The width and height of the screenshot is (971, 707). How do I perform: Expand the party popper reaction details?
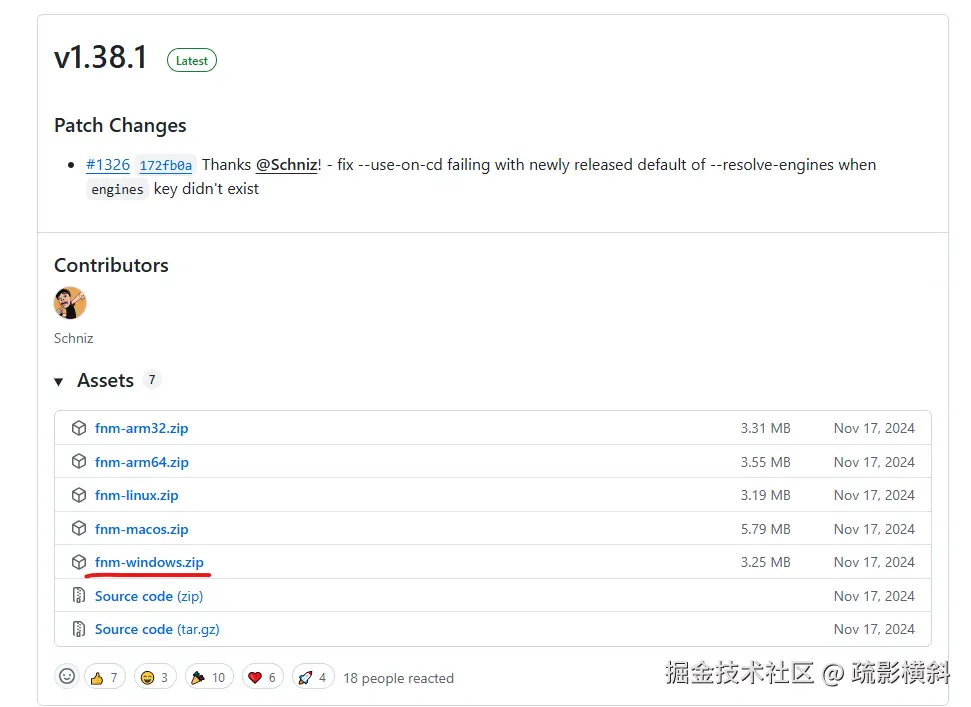(208, 676)
